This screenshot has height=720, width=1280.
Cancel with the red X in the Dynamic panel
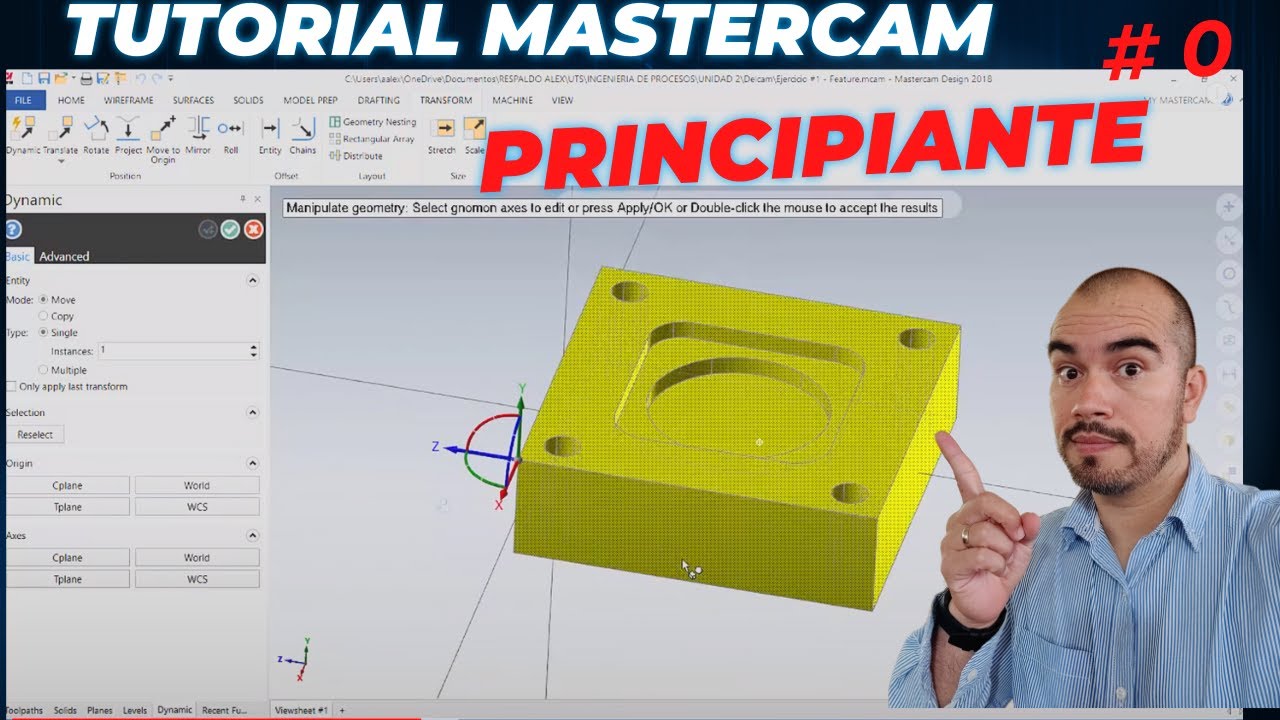pos(254,230)
